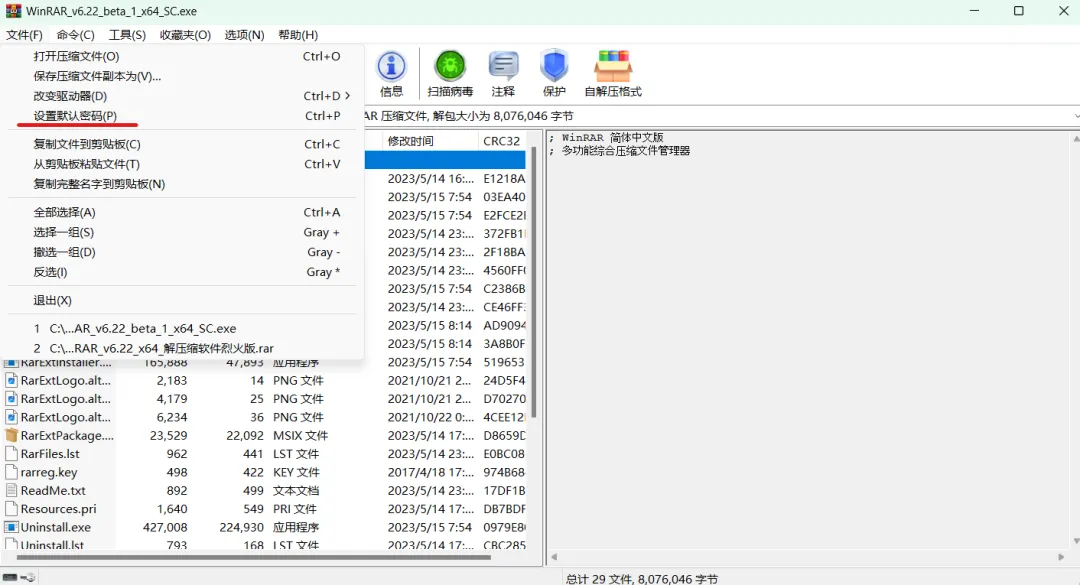Click the Uninstall.exe file icon
Viewport: 1080px width, 585px height.
pyautogui.click(x=11, y=527)
